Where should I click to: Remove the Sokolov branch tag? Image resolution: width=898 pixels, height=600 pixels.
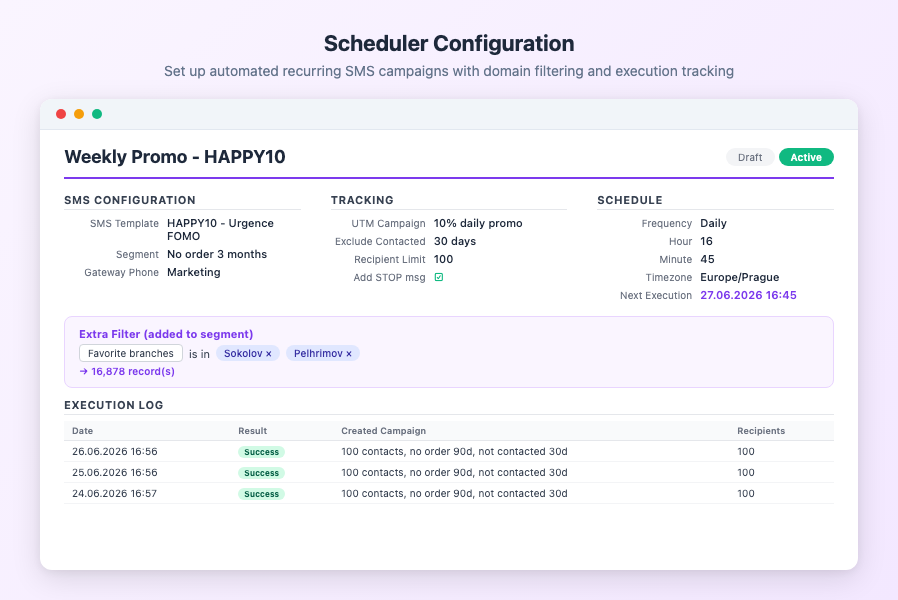point(269,354)
